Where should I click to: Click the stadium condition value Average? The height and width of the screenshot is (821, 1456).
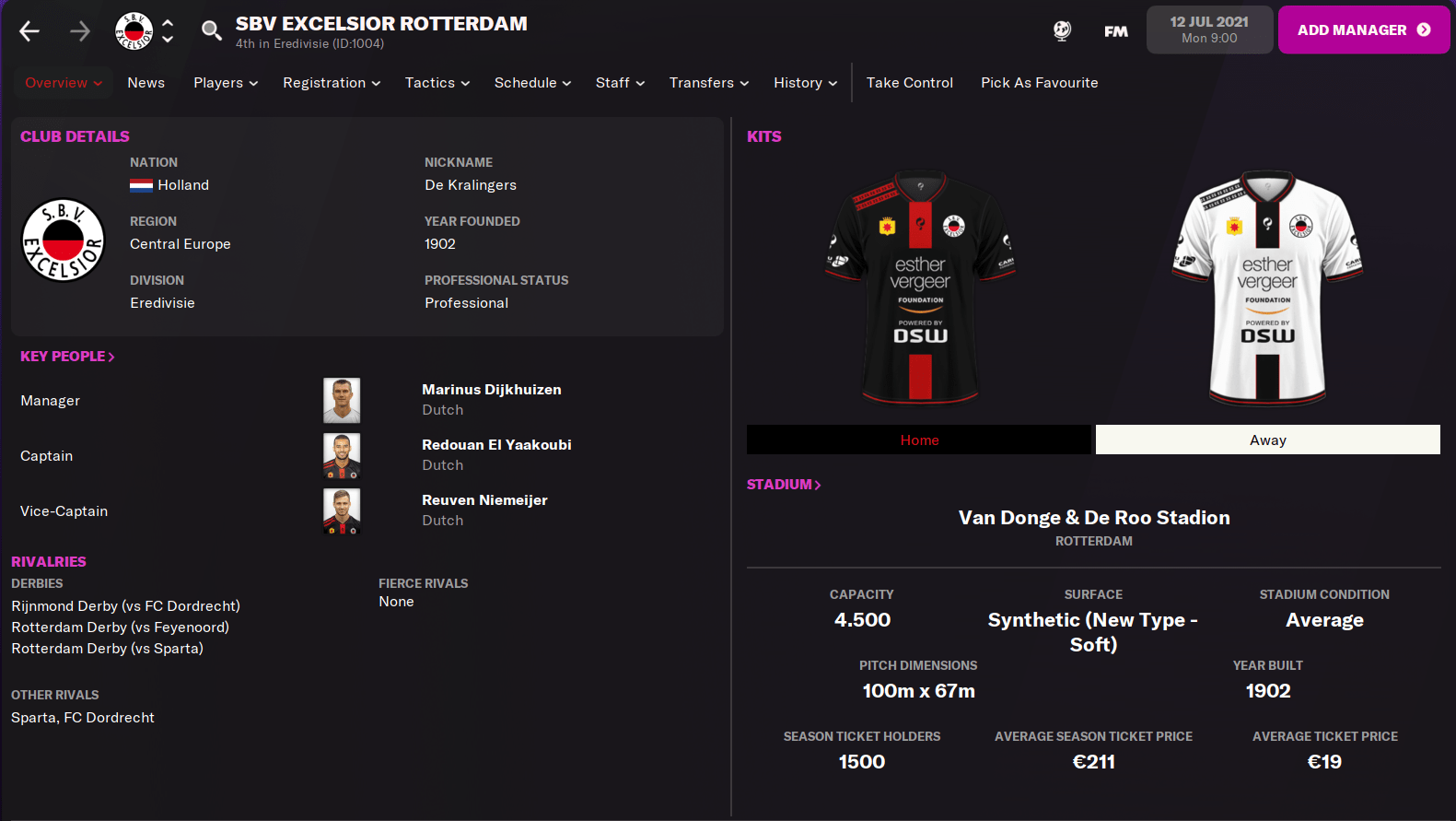tap(1324, 620)
